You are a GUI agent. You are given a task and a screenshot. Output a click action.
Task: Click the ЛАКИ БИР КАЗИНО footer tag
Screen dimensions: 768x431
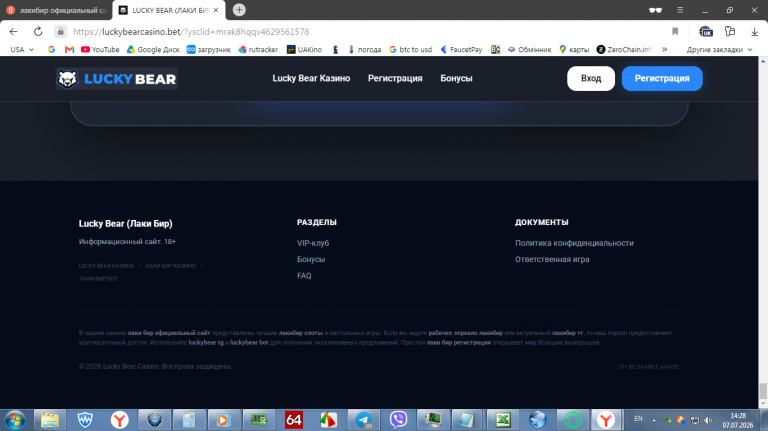(x=170, y=265)
